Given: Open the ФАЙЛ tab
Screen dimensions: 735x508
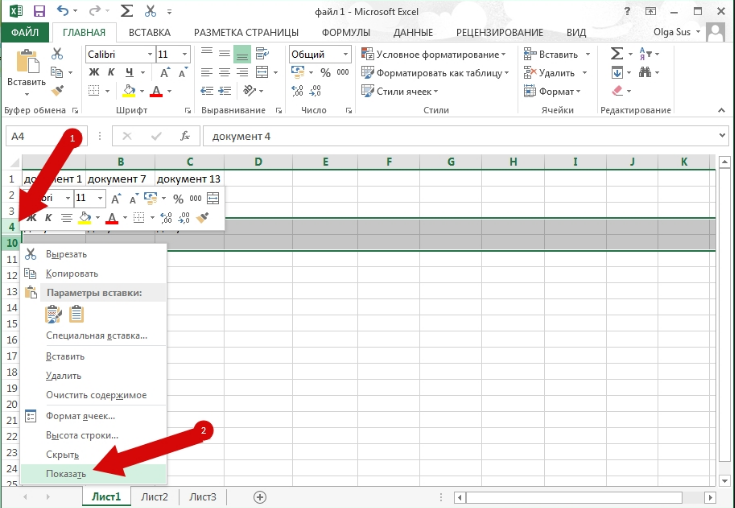Looking at the screenshot, I should pos(25,32).
